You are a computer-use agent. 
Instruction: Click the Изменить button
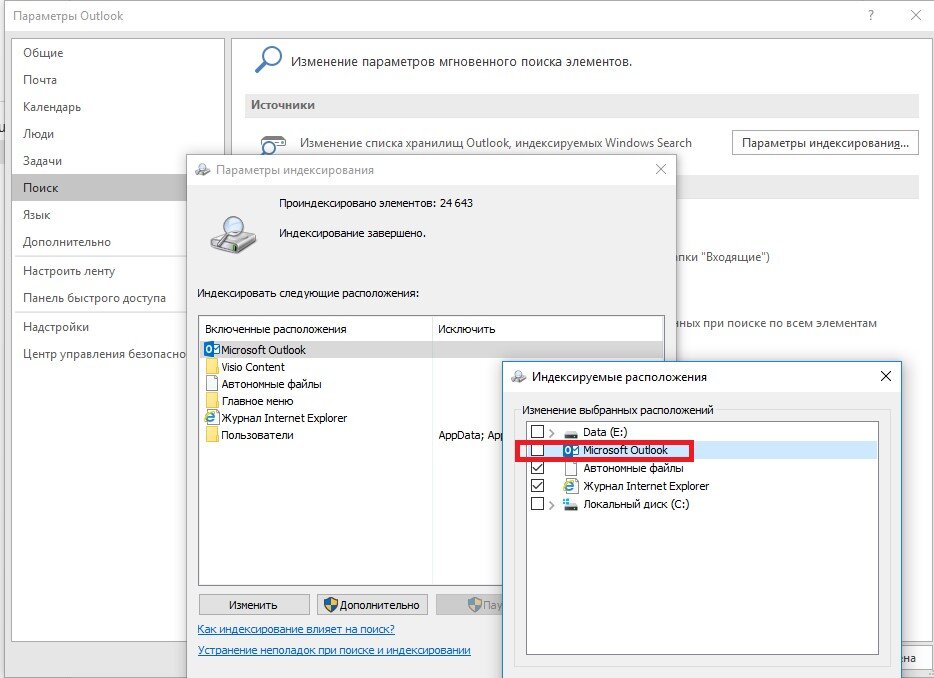254,605
